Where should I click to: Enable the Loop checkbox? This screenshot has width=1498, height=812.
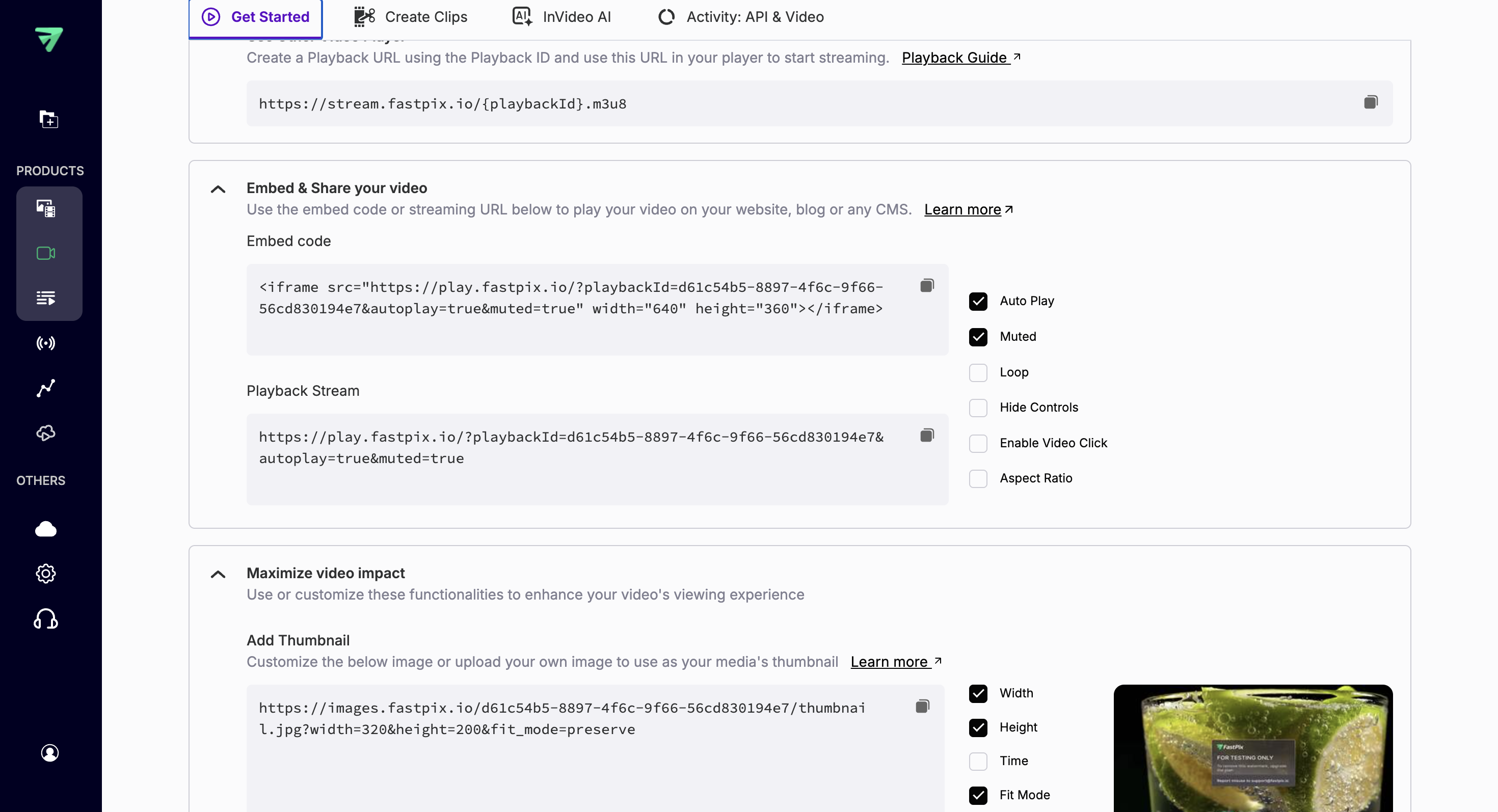tap(978, 372)
